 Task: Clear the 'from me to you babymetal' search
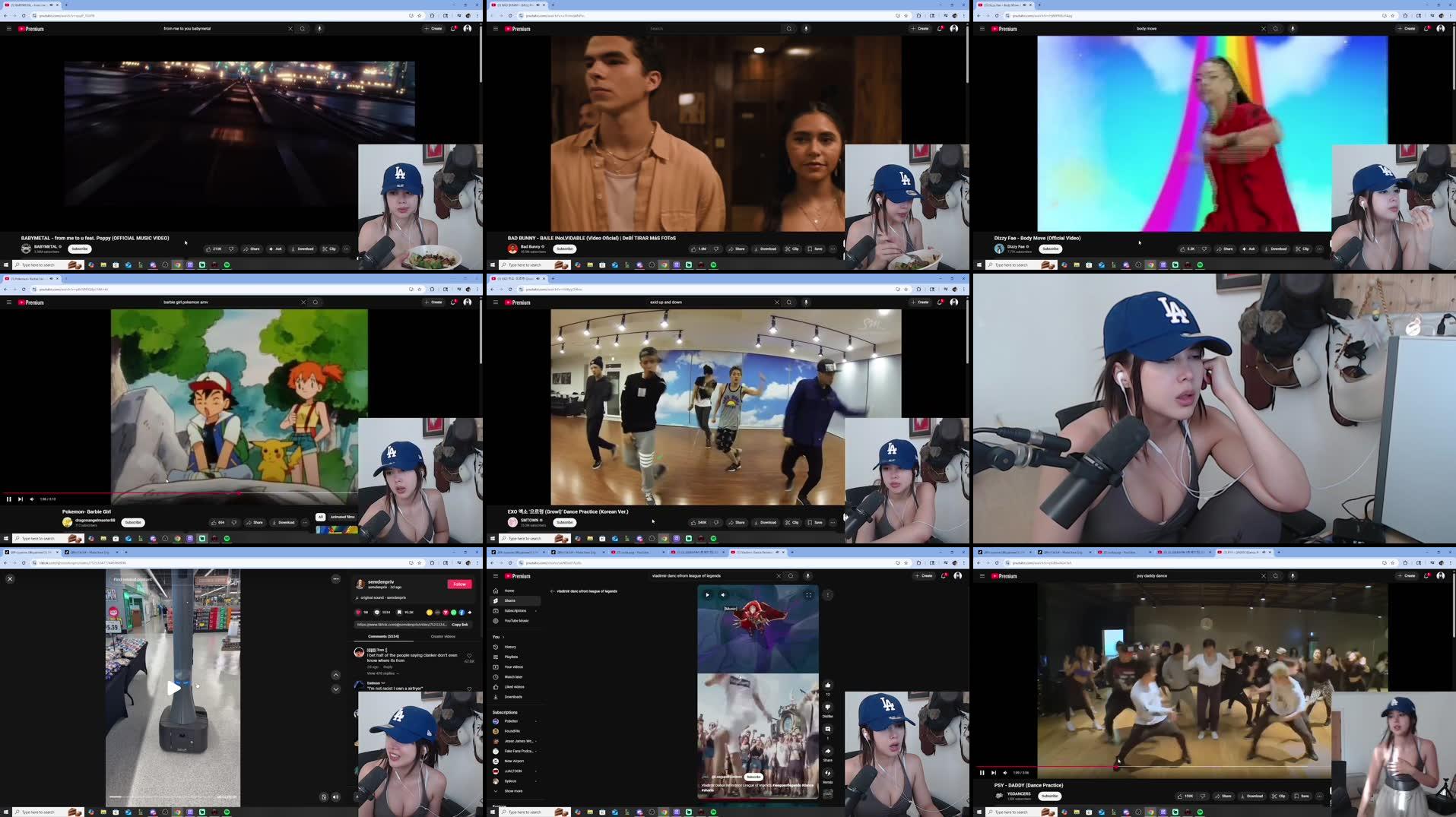tap(290, 29)
